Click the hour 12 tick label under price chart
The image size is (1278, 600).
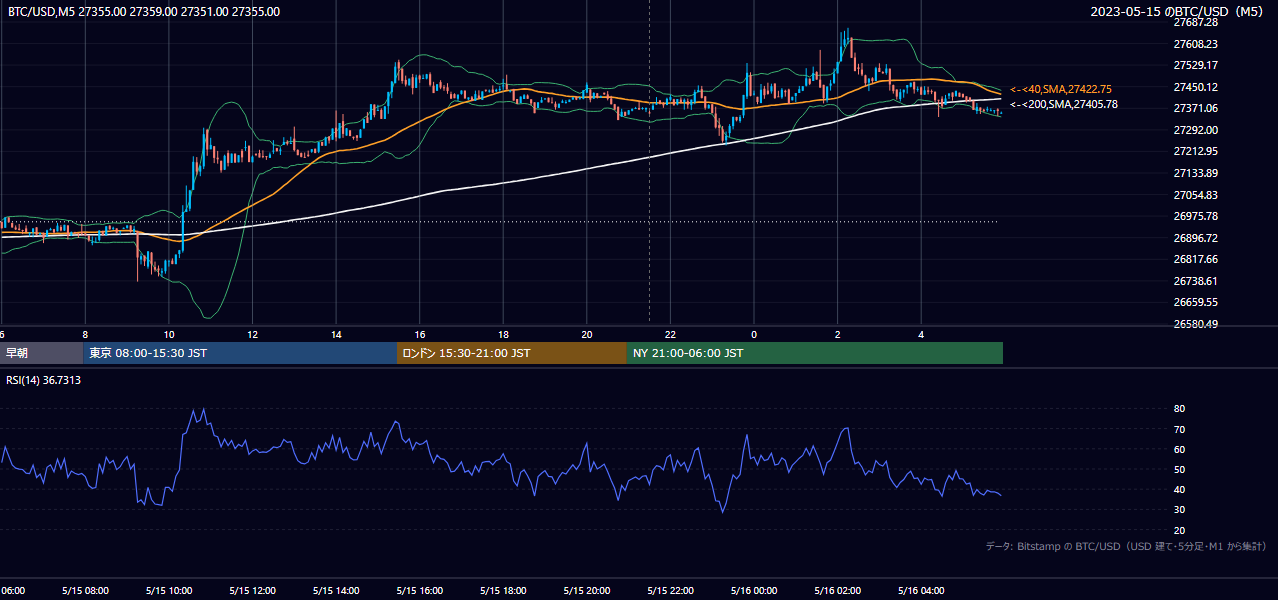click(252, 334)
